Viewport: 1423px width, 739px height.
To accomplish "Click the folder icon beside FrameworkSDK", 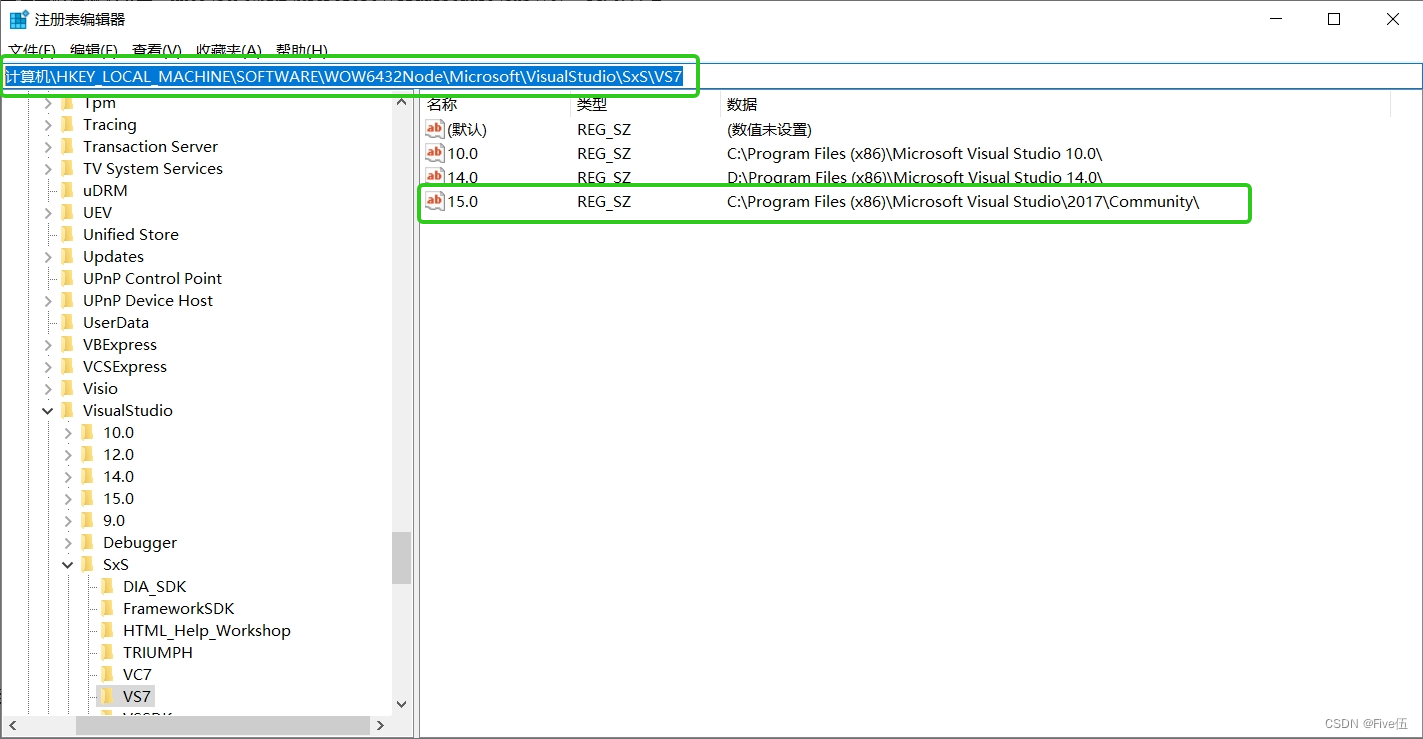I will tap(108, 609).
